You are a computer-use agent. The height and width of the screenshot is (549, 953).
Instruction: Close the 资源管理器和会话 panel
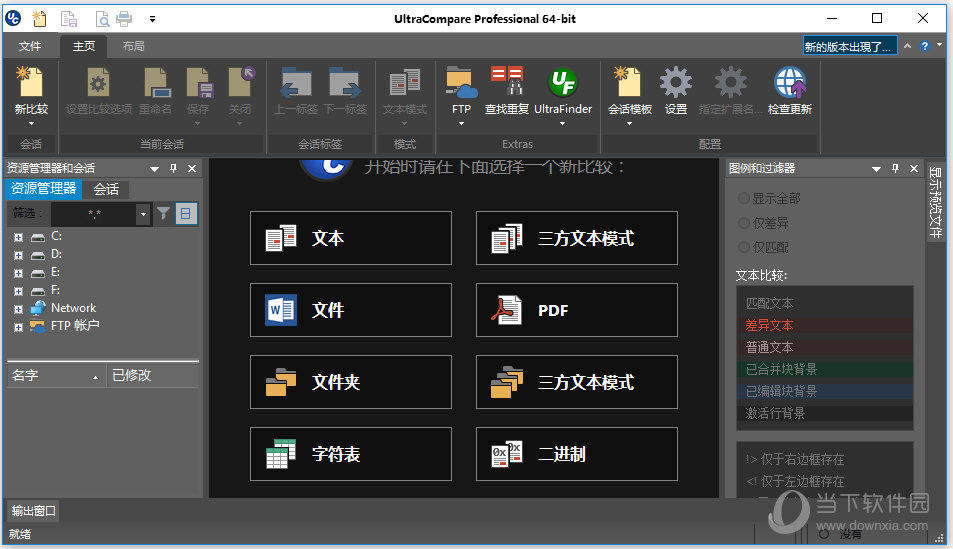[x=192, y=168]
